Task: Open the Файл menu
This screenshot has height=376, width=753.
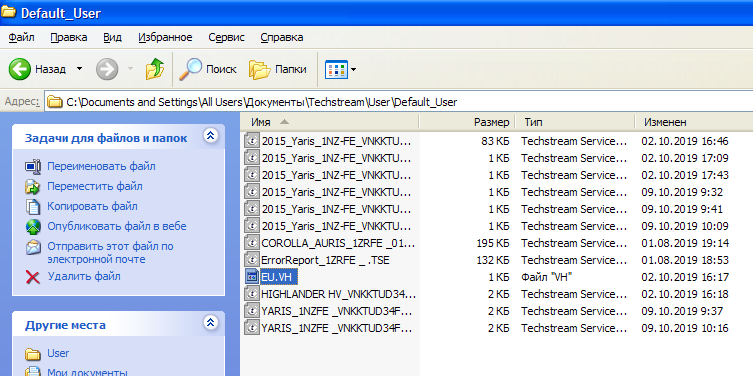Action: (21, 37)
